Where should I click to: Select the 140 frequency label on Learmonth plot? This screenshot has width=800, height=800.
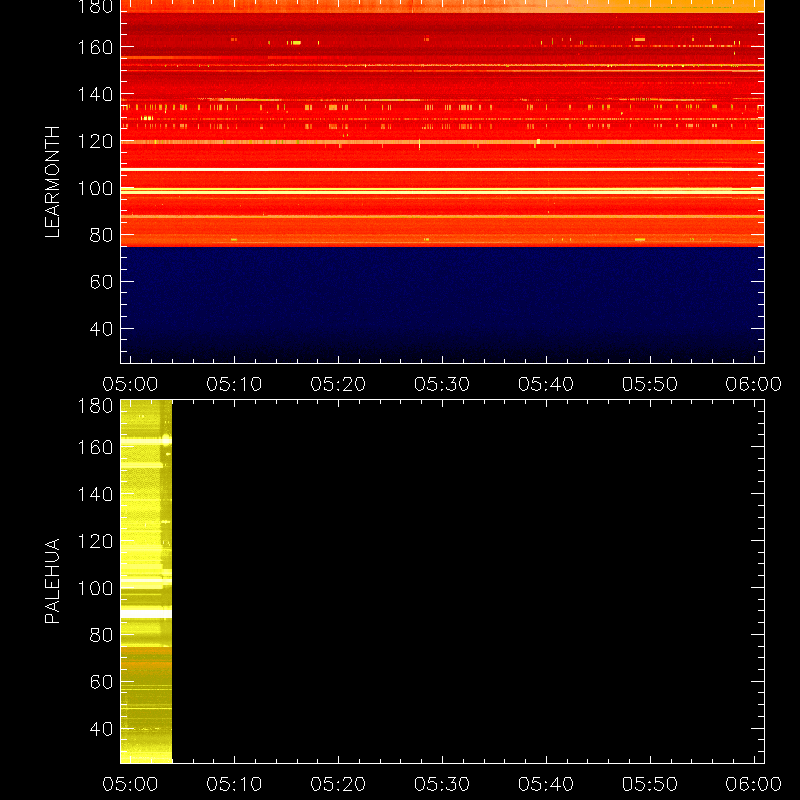95,94
